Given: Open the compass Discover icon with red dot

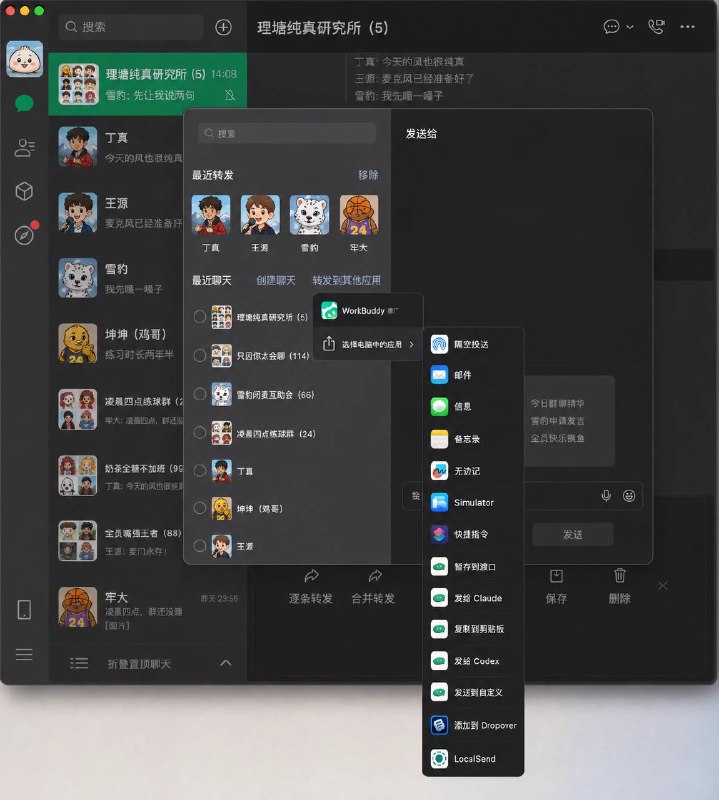Looking at the screenshot, I should coord(24,235).
